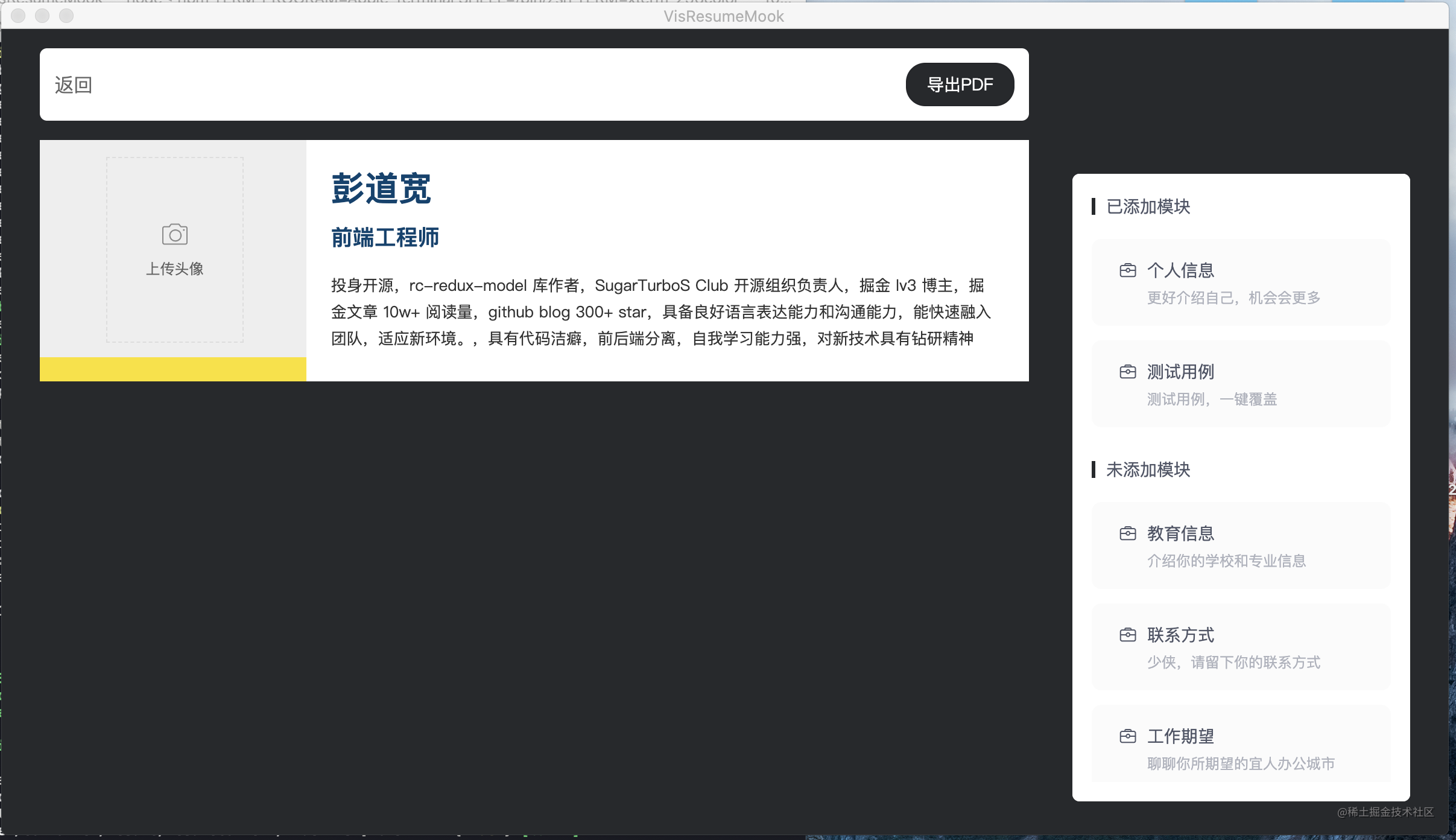Click briefcase icon beside 联系方式
This screenshot has width=1456, height=840.
coord(1127,635)
